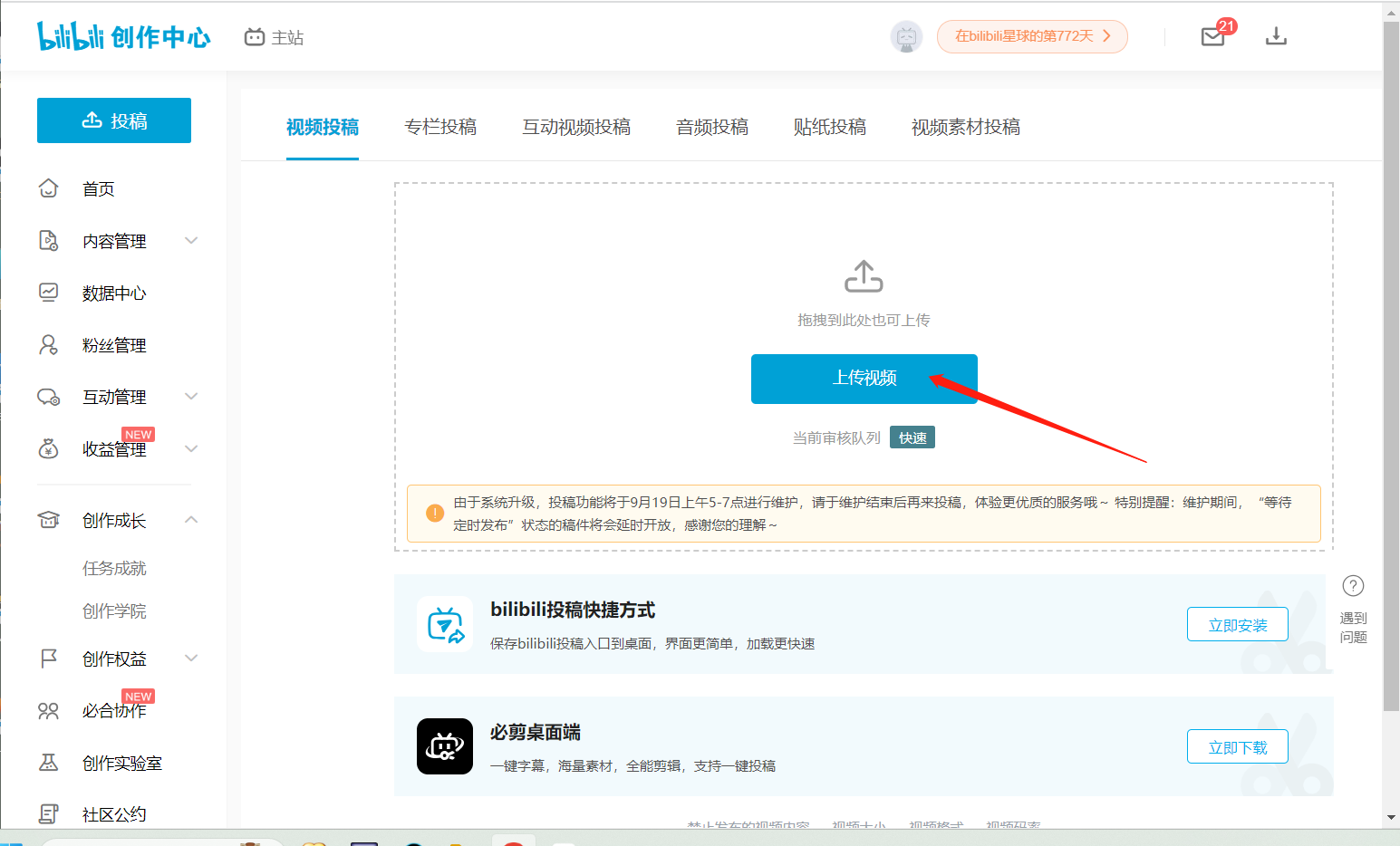
Task: Click the 当前审核队列 label
Action: pos(836,437)
